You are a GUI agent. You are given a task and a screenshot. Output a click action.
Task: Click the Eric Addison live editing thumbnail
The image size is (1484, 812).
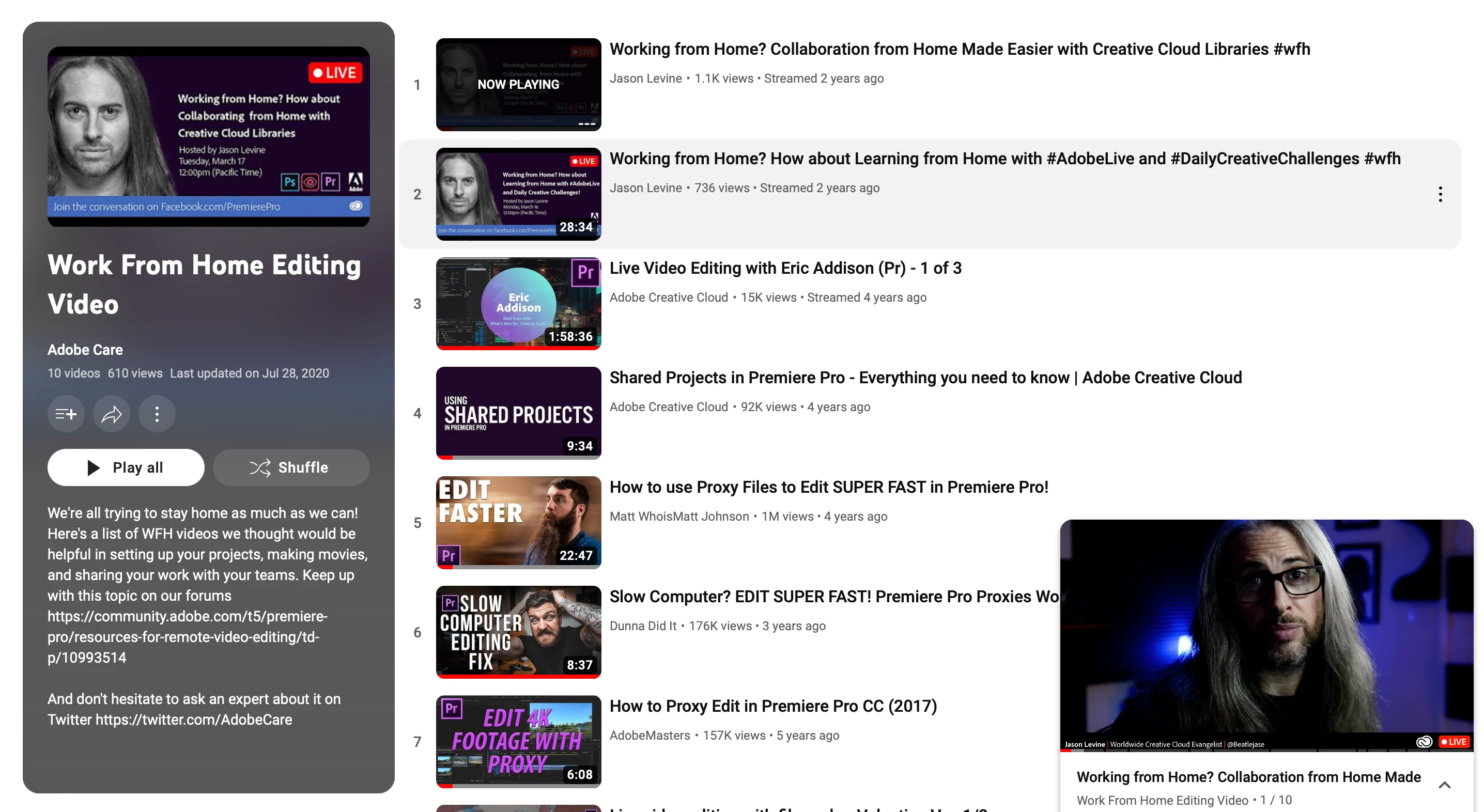click(x=518, y=304)
